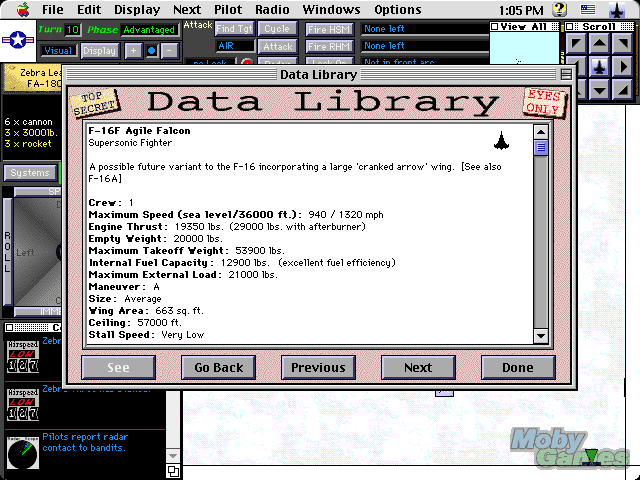Screen dimensions: 640x480
Task: Click the Fire HSM button
Action: [329, 29]
